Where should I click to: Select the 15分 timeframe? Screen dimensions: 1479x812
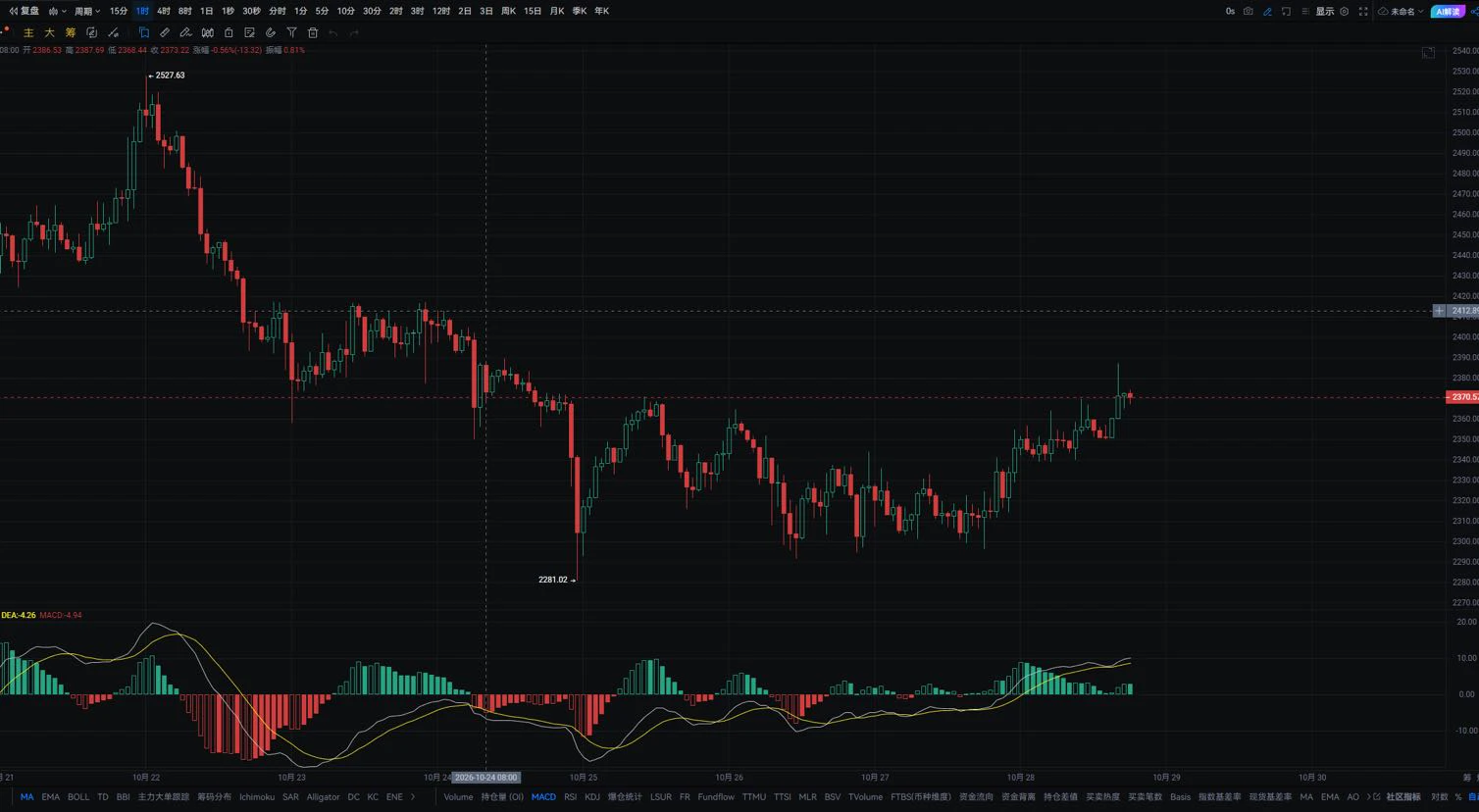119,11
